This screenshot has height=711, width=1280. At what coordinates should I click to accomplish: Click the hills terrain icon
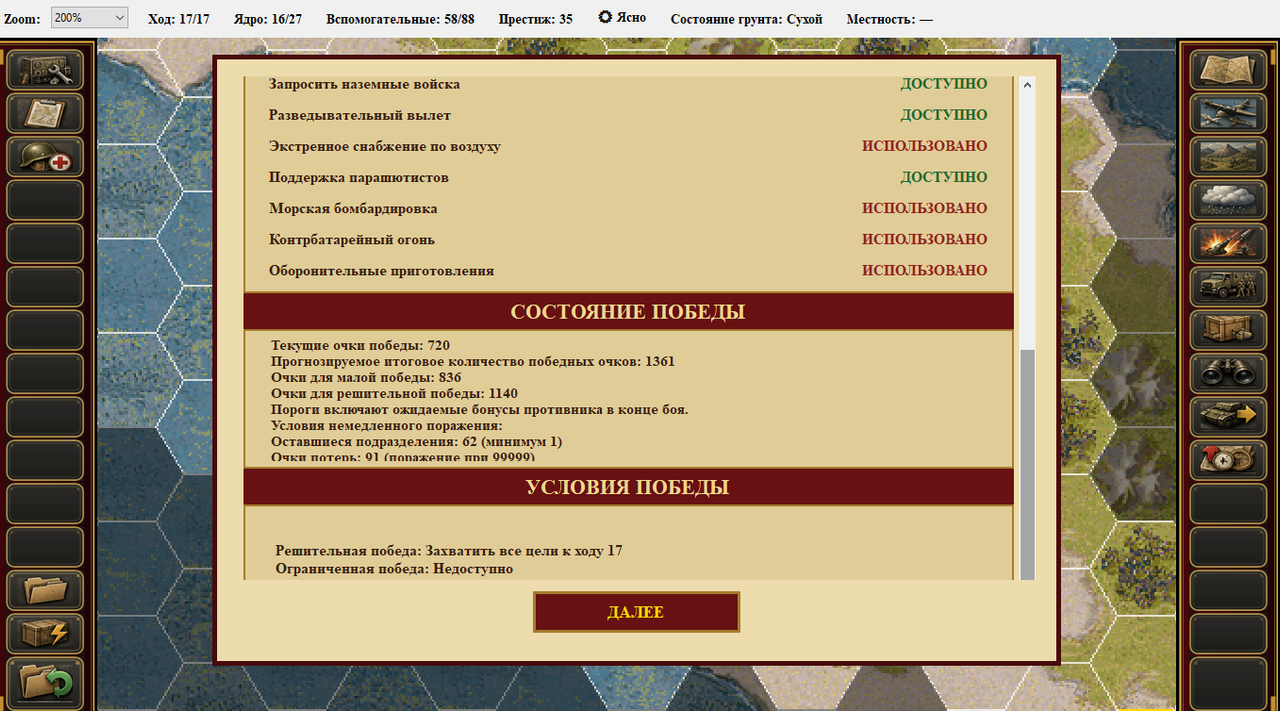tap(1228, 157)
